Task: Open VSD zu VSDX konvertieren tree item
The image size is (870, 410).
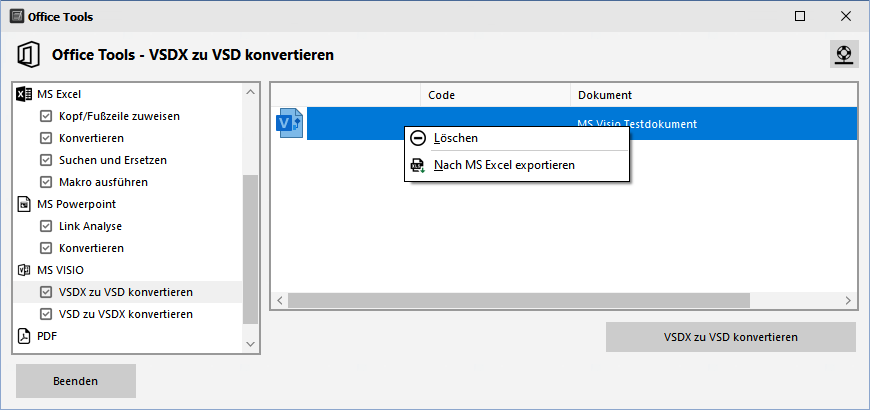Action: coord(126,314)
